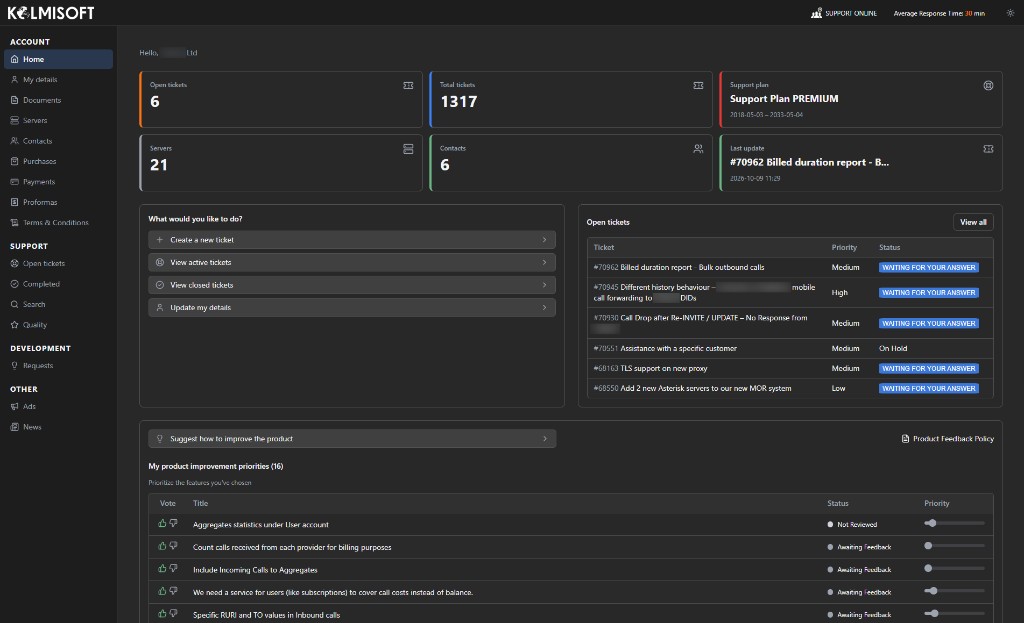This screenshot has height=623, width=1024.
Task: Thumbs down Include Incoming Calls to Aggregates
Action: tap(174, 568)
